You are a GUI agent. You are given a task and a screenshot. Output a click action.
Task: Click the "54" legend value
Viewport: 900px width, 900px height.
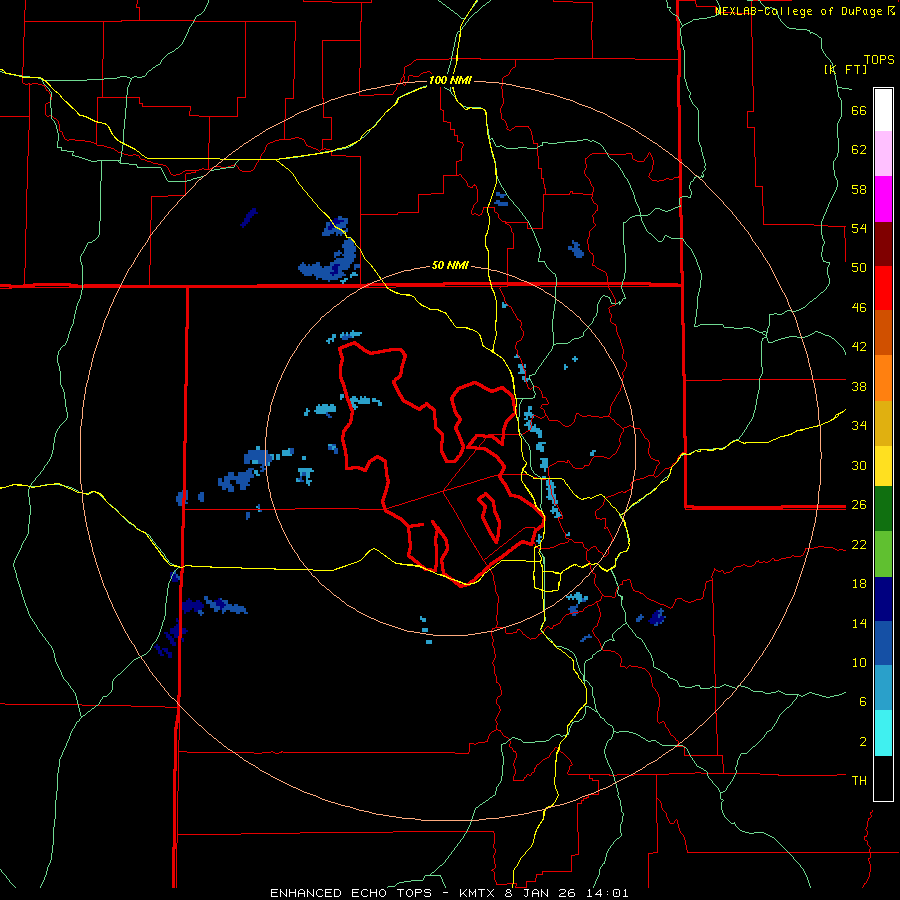tap(859, 228)
